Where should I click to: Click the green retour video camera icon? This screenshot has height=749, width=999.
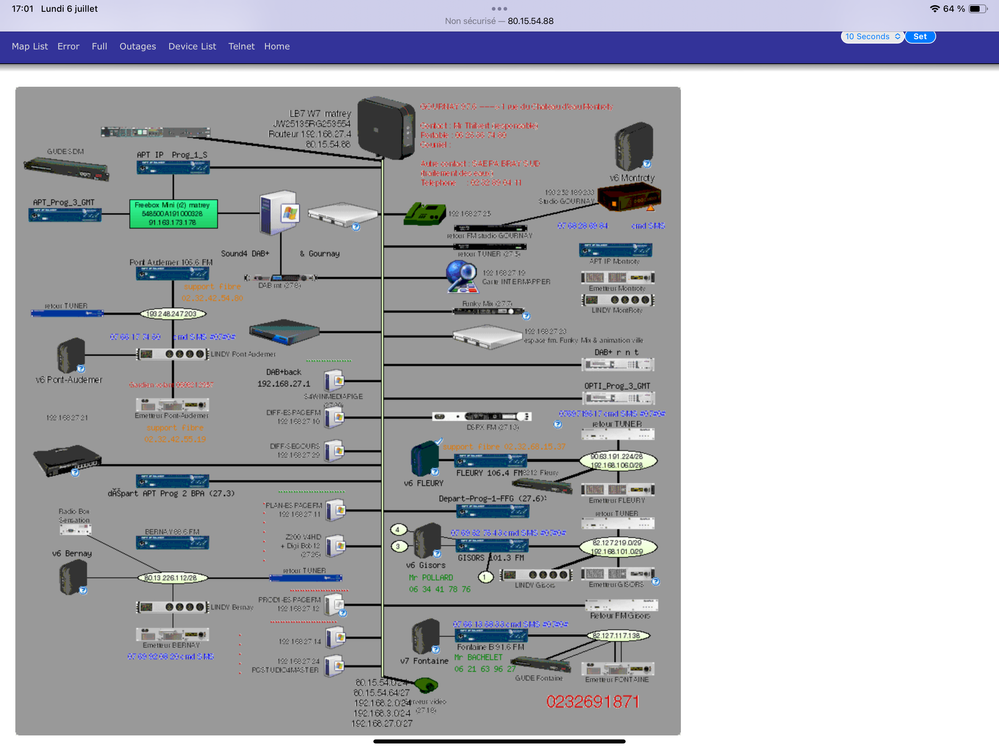point(426,686)
